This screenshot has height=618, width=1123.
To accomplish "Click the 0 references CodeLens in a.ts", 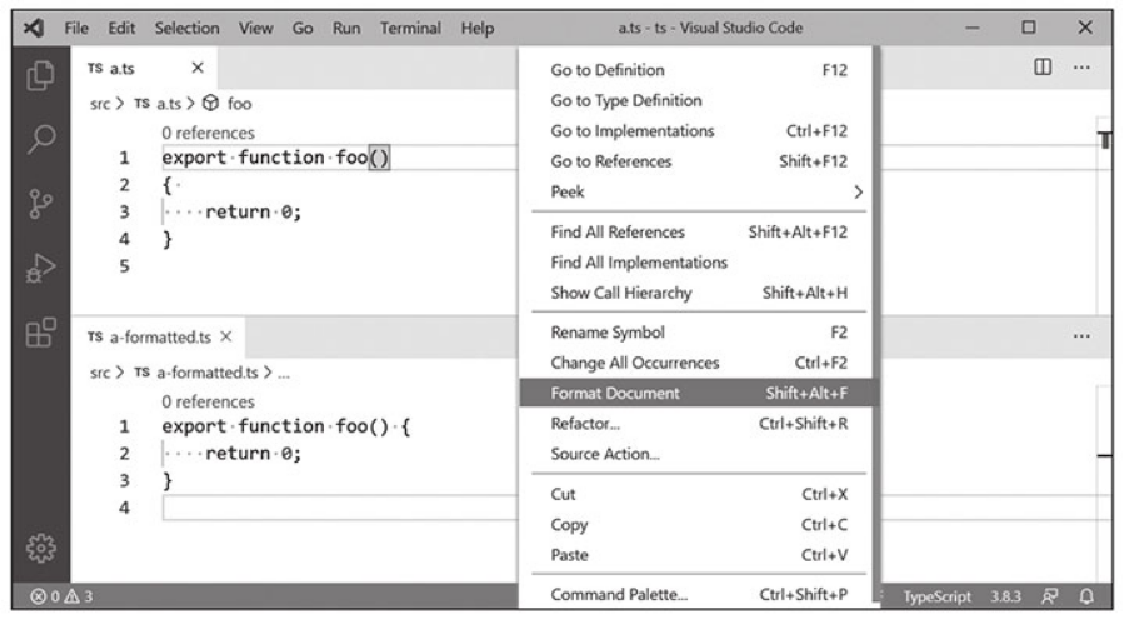I will tap(208, 133).
